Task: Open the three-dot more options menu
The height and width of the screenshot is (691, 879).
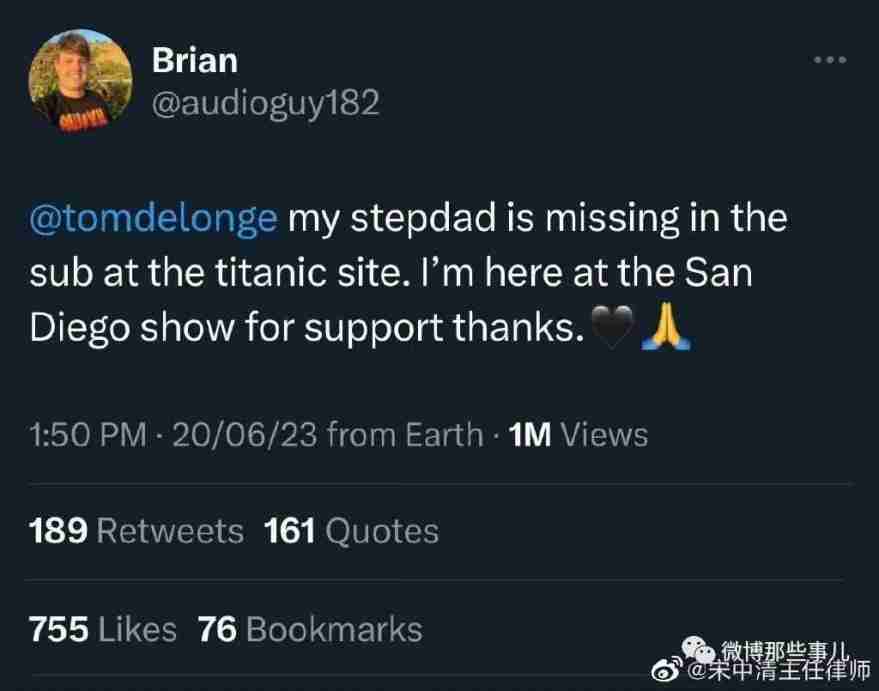Action: click(829, 61)
